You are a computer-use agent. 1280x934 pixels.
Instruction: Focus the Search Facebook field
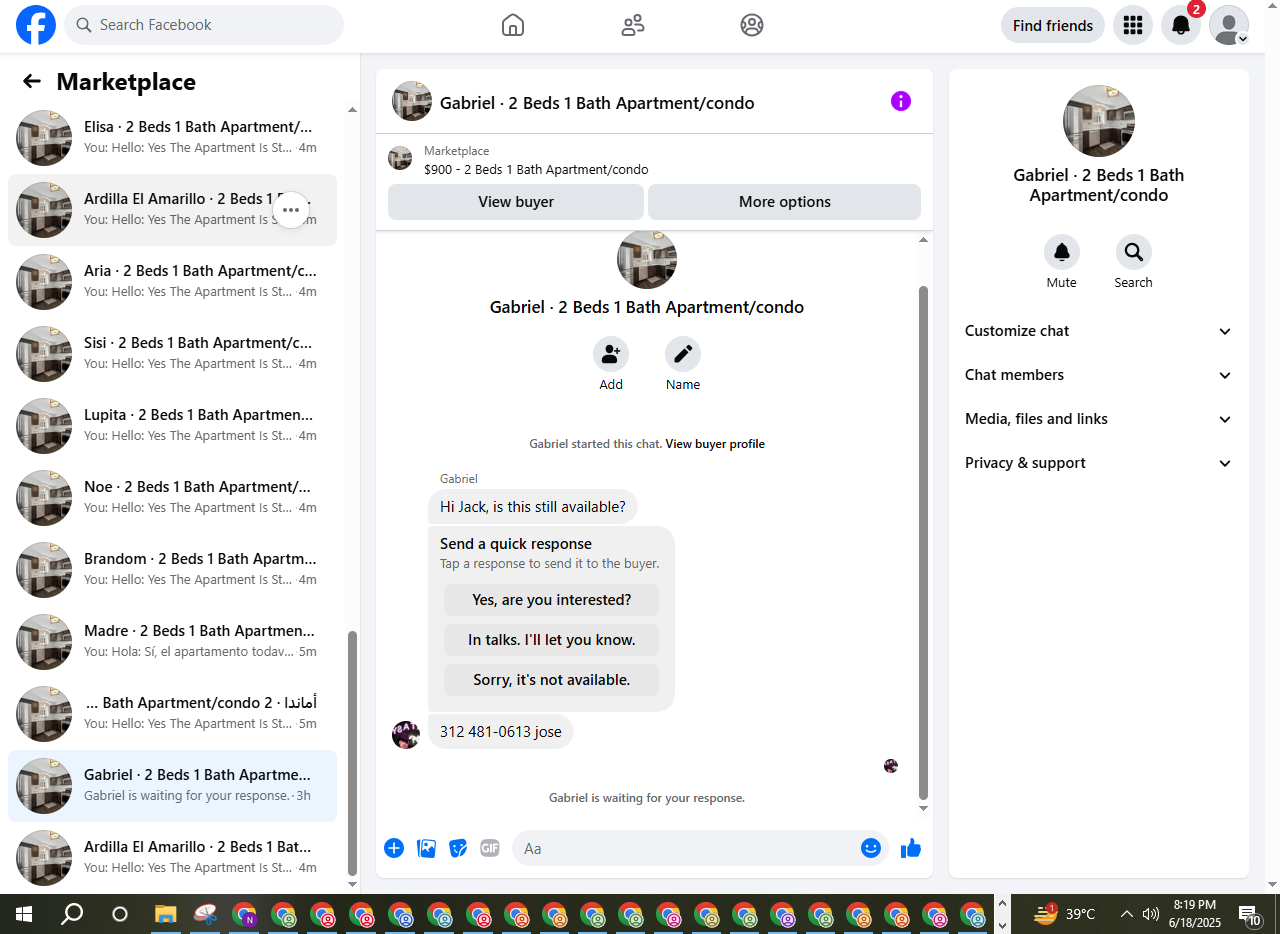(x=204, y=25)
